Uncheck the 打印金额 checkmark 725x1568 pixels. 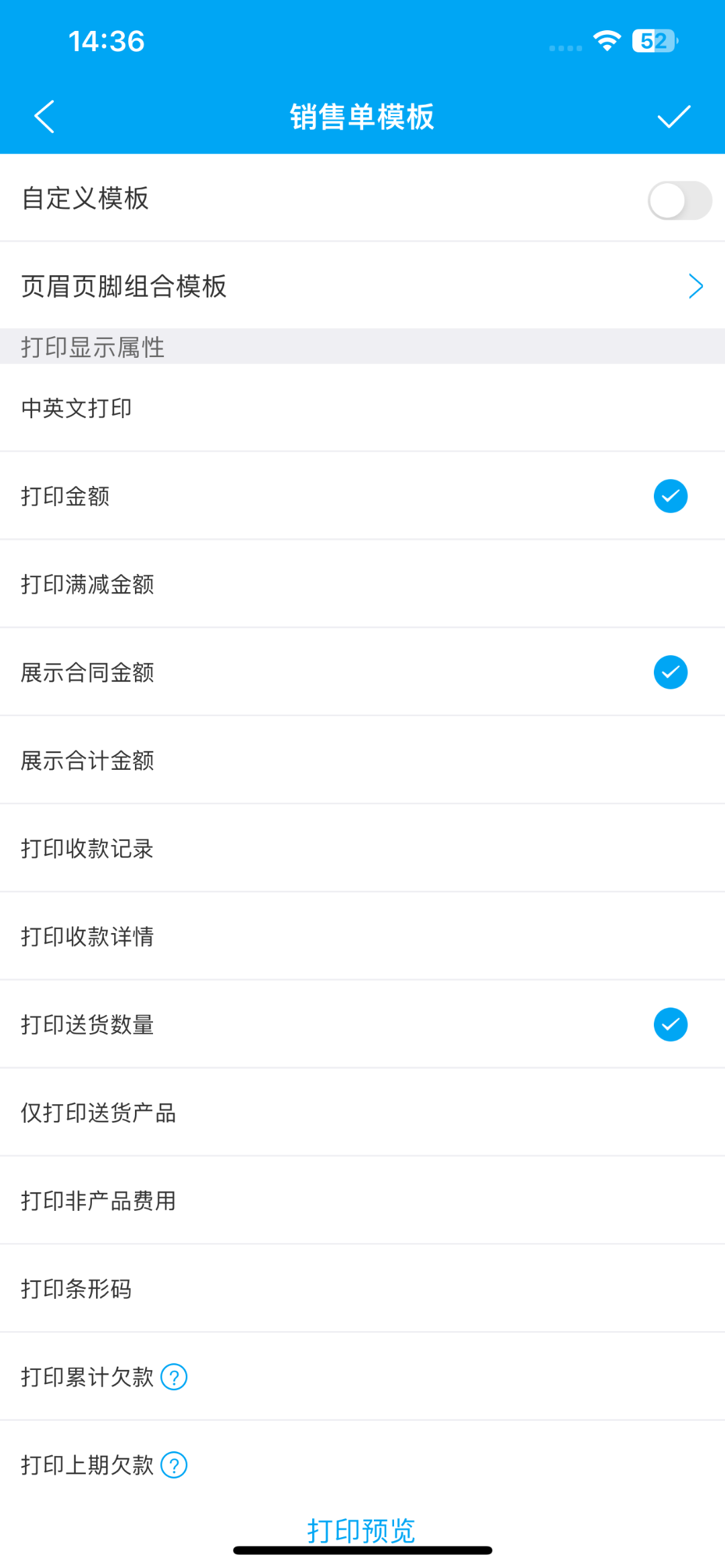tap(671, 496)
